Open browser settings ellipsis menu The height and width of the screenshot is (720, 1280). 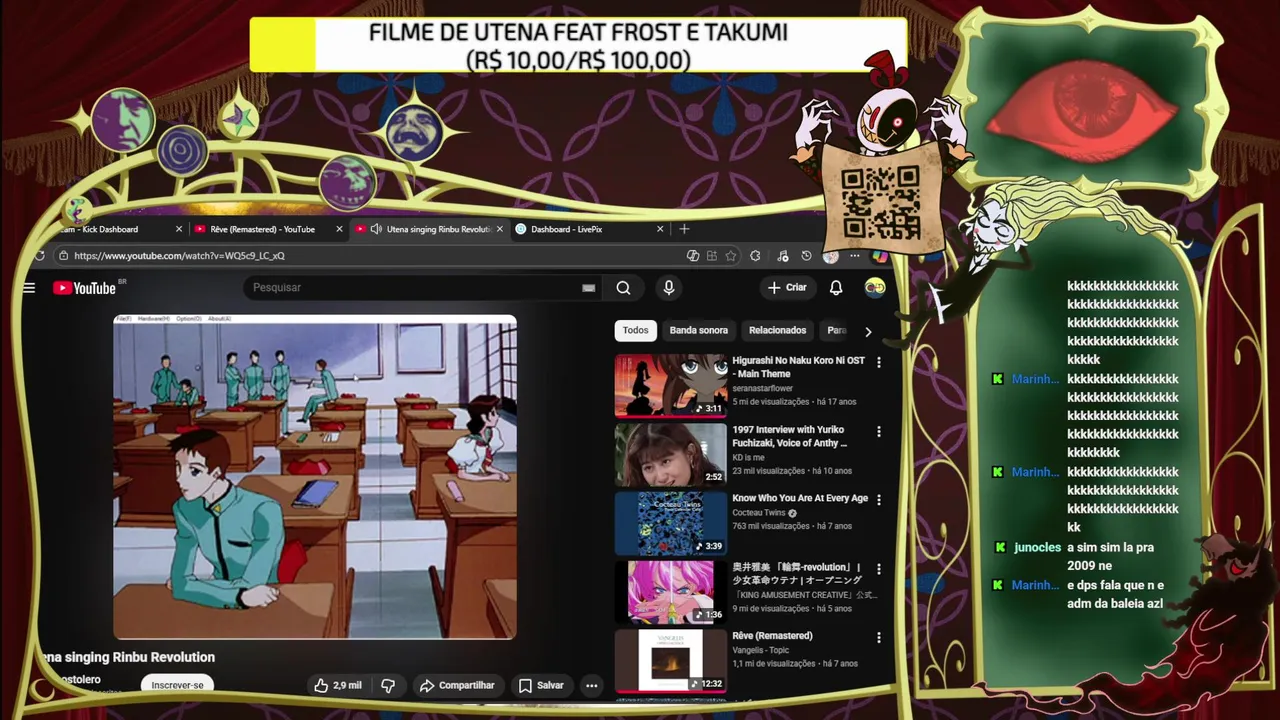[x=855, y=256]
